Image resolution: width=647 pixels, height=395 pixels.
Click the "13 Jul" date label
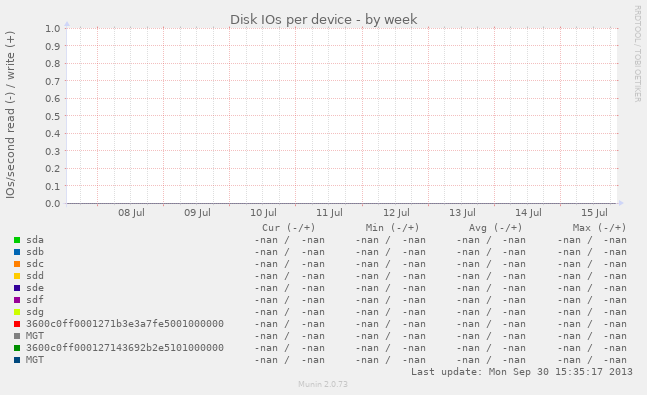[x=462, y=213]
